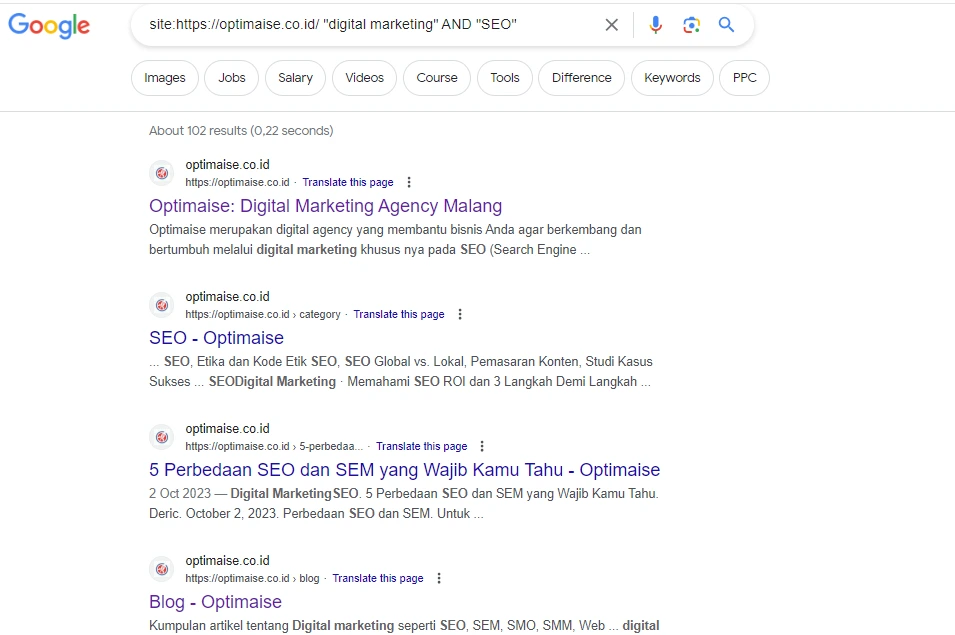Select the Jobs filter chip
The height and width of the screenshot is (635, 955).
[x=231, y=78]
